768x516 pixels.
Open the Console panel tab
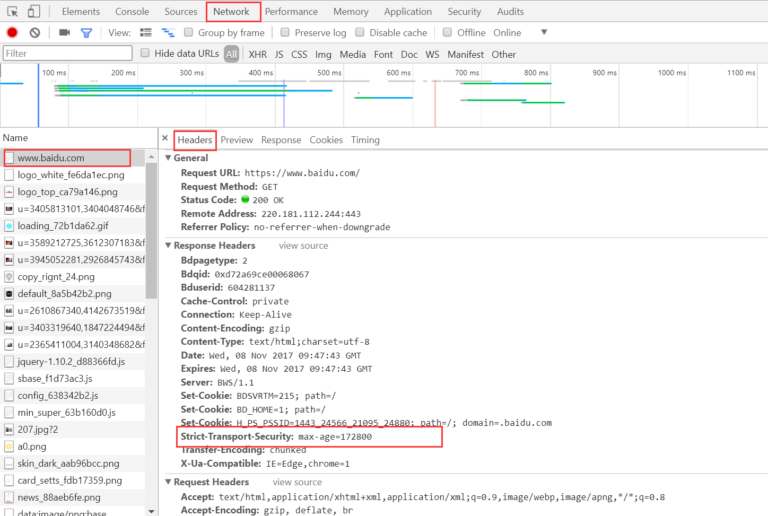[x=132, y=11]
